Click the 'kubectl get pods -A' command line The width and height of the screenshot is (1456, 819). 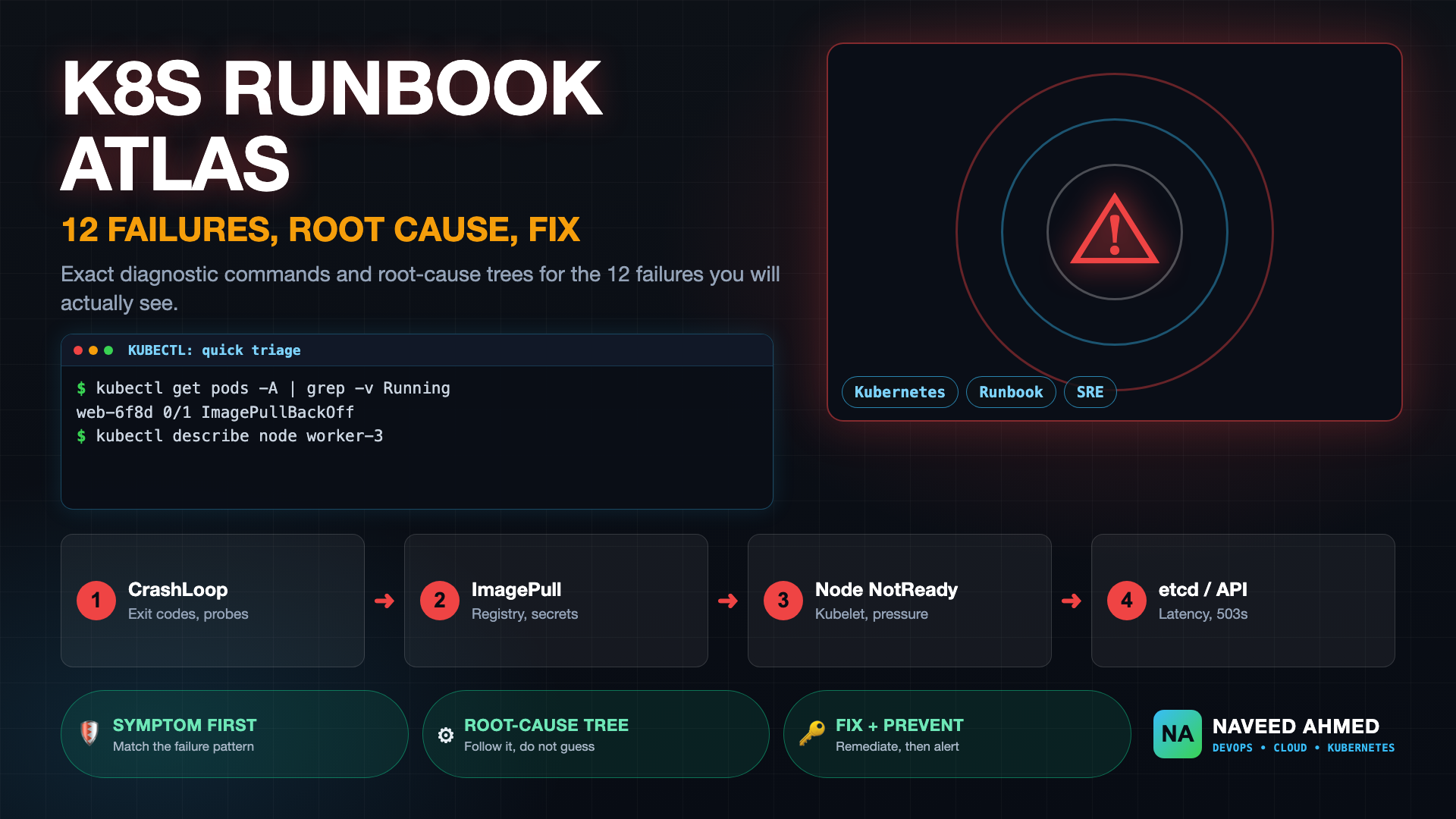click(263, 388)
